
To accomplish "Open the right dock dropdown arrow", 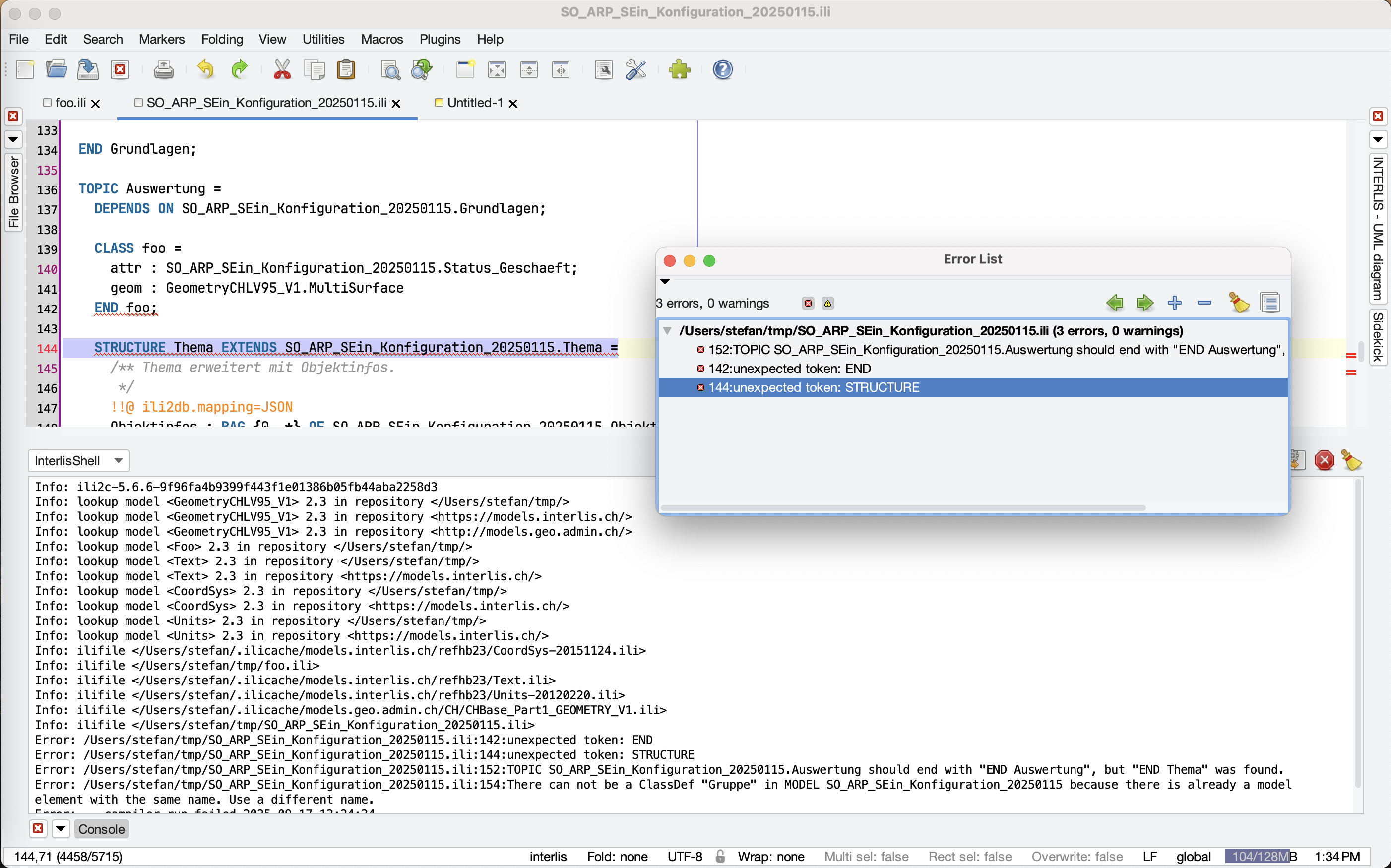I will tap(1378, 139).
